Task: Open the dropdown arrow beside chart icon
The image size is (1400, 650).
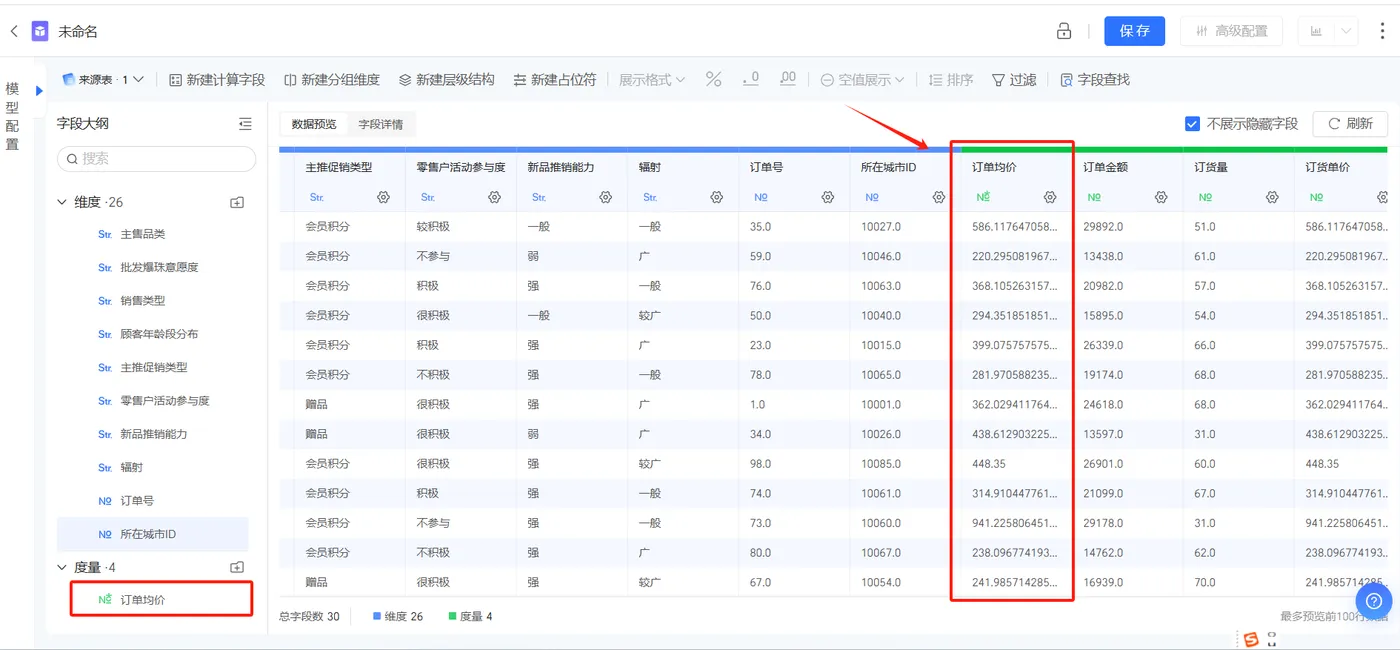Action: 1346,31
